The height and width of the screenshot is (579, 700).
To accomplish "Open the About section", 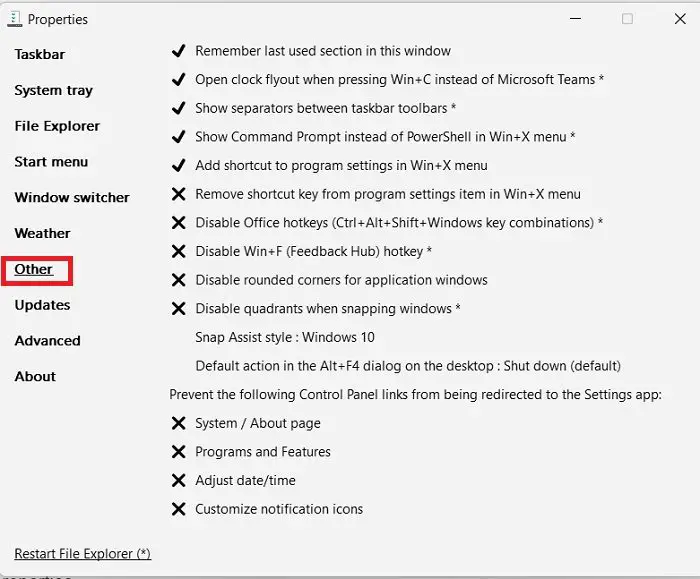I will 35,376.
